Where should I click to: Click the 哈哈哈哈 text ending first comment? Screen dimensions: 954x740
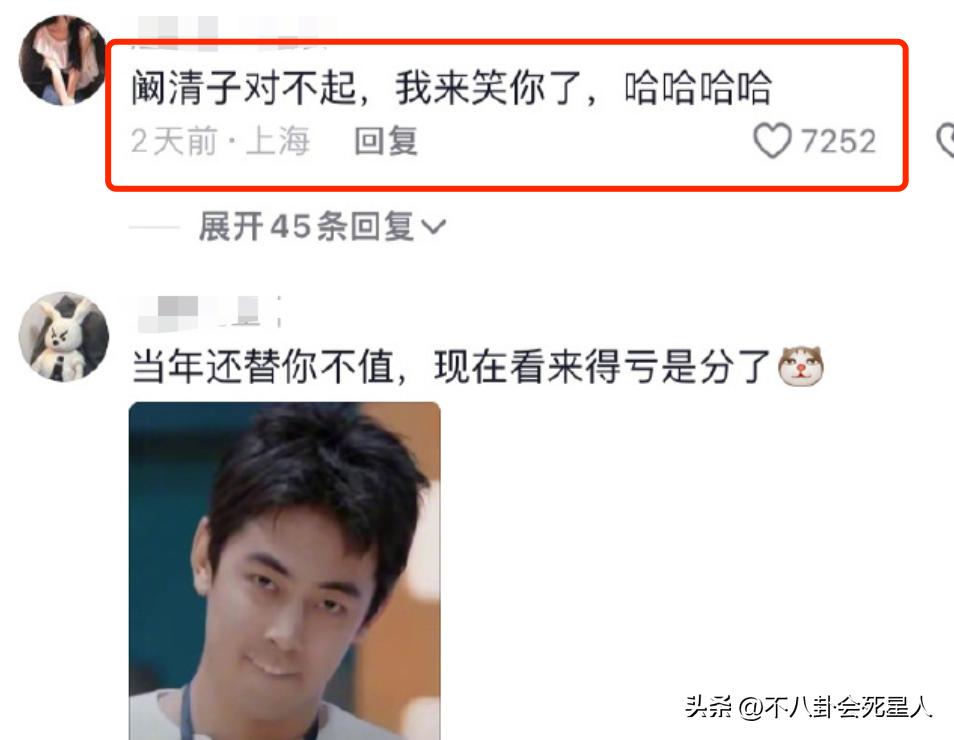pyautogui.click(x=698, y=88)
